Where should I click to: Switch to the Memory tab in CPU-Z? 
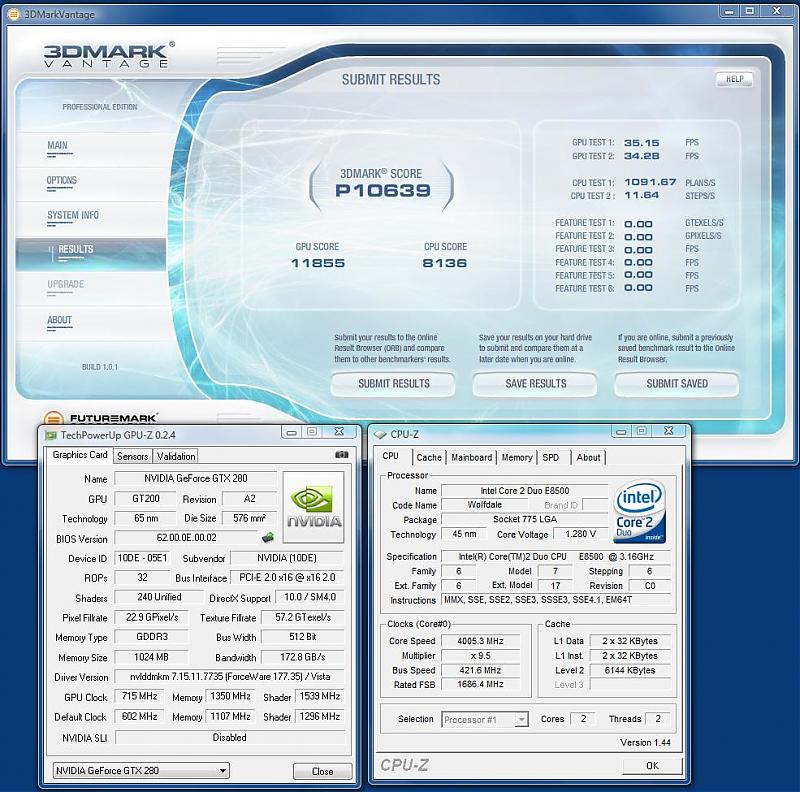click(517, 457)
